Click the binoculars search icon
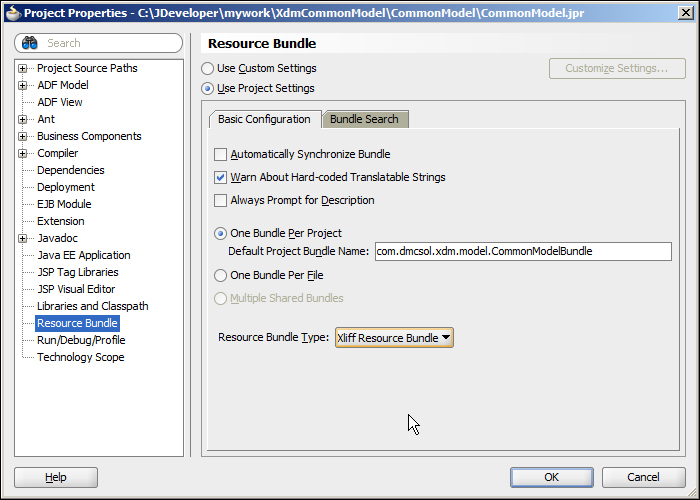 30,43
